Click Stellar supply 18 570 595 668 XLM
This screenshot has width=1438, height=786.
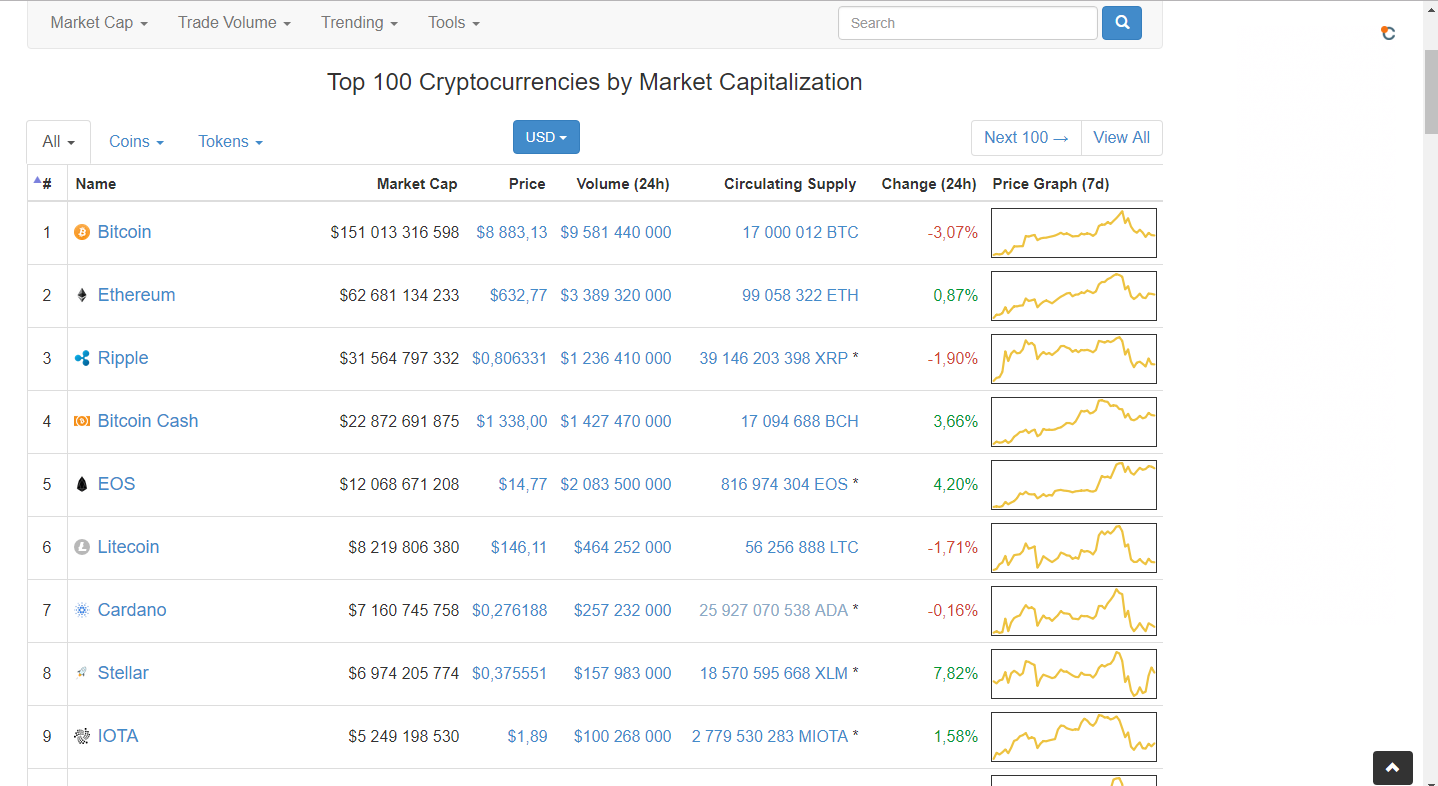pyautogui.click(x=774, y=673)
